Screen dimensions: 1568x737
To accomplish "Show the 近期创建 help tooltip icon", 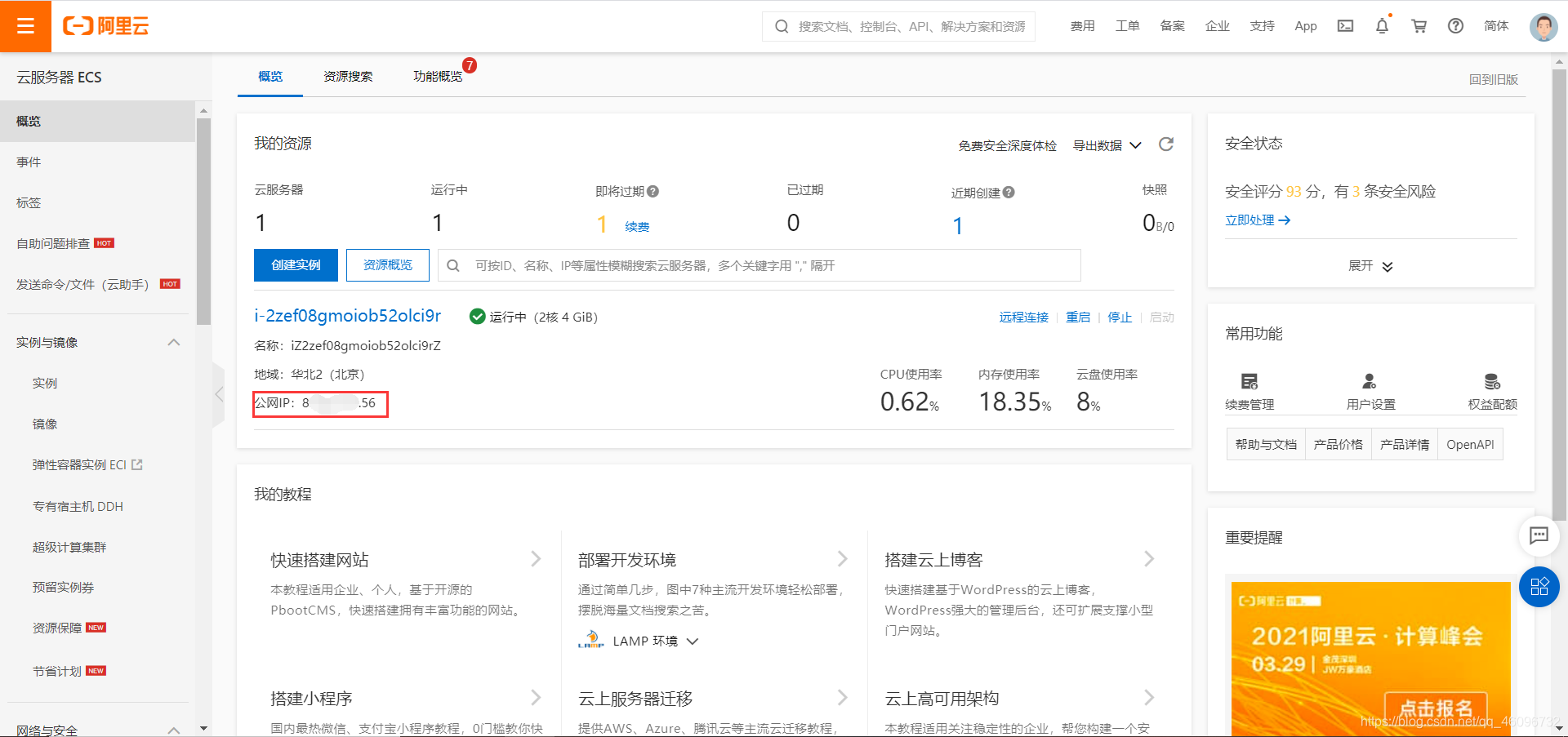I will click(1009, 193).
